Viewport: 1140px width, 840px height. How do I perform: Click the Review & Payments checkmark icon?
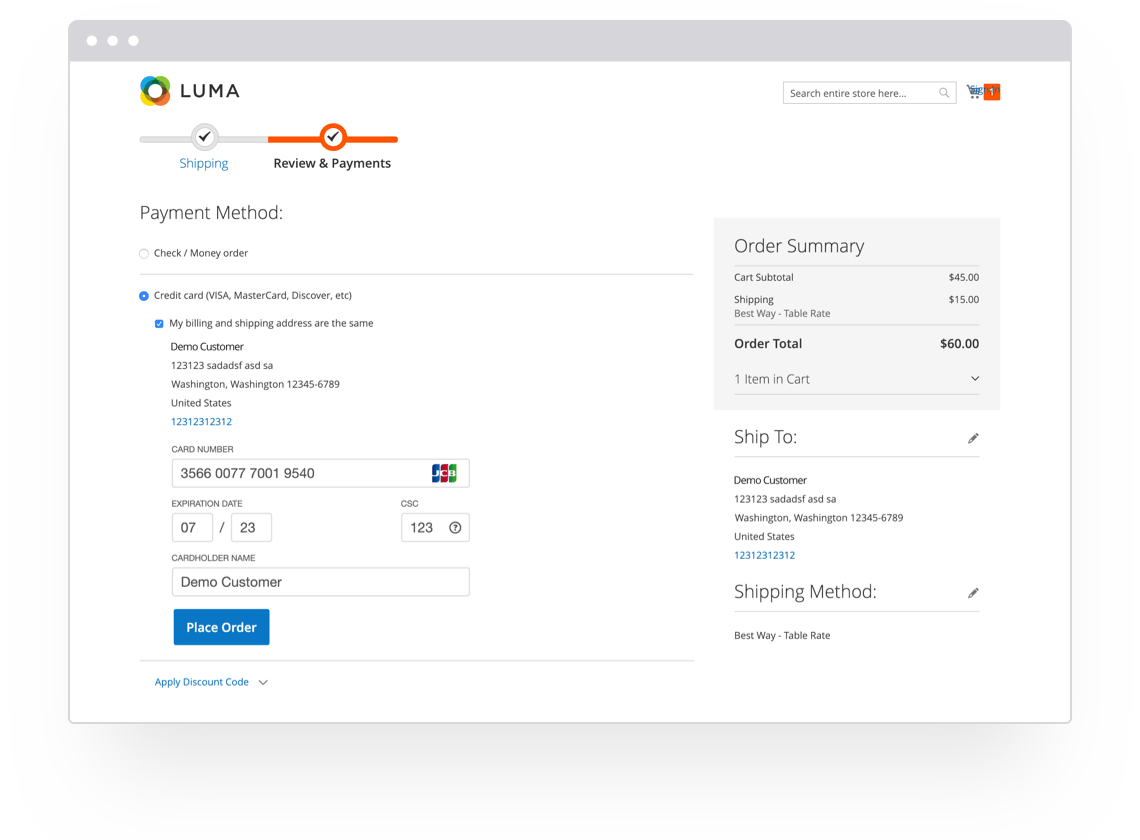tap(333, 137)
